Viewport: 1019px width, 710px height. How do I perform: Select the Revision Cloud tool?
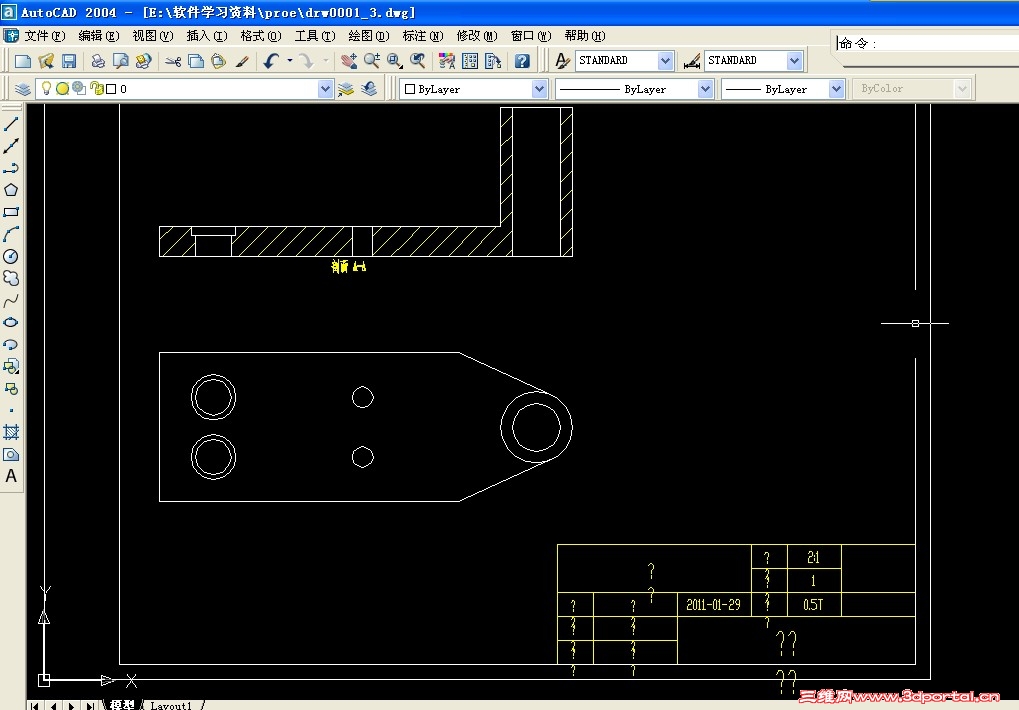point(11,278)
